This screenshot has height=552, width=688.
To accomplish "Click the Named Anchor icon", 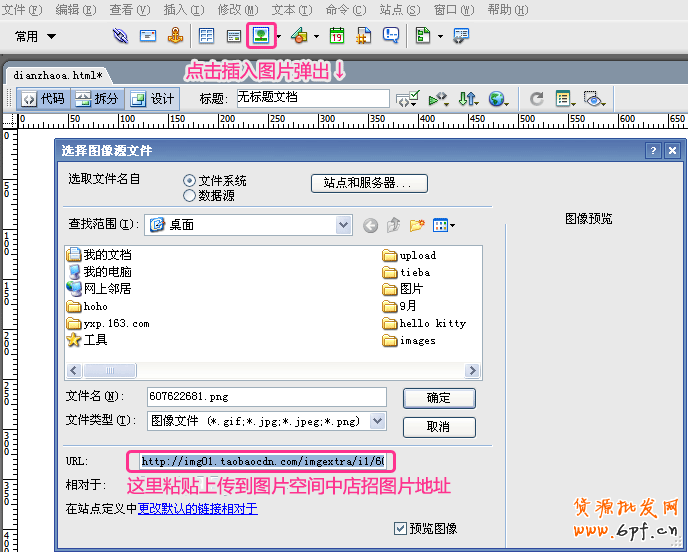I will (x=175, y=36).
